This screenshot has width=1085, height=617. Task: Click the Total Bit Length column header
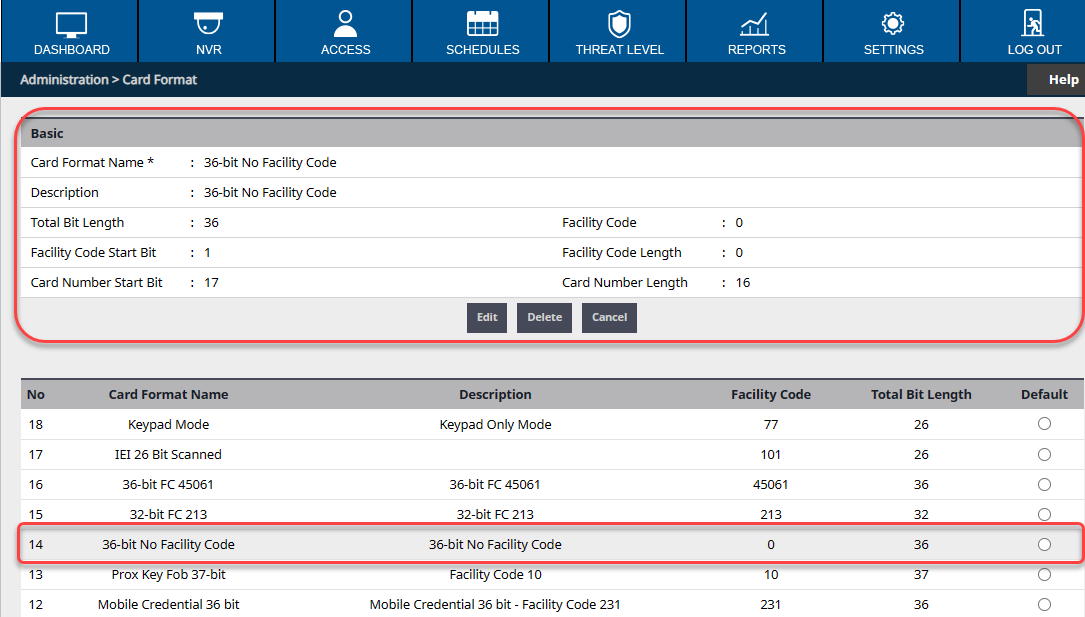pos(920,394)
